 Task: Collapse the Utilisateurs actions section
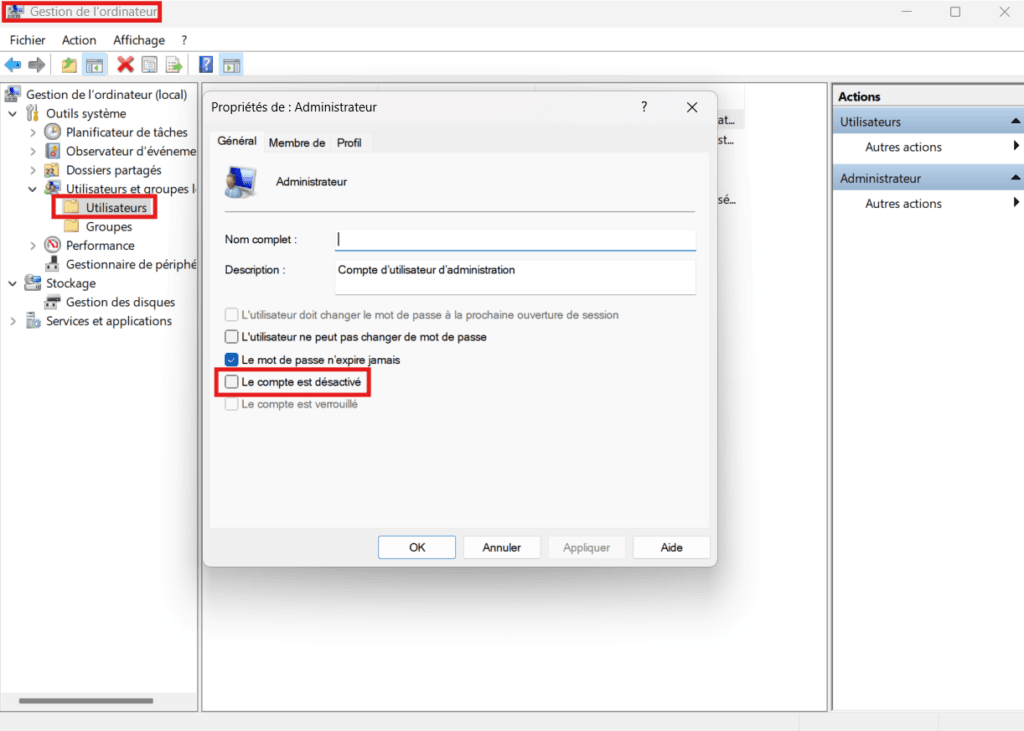1014,120
